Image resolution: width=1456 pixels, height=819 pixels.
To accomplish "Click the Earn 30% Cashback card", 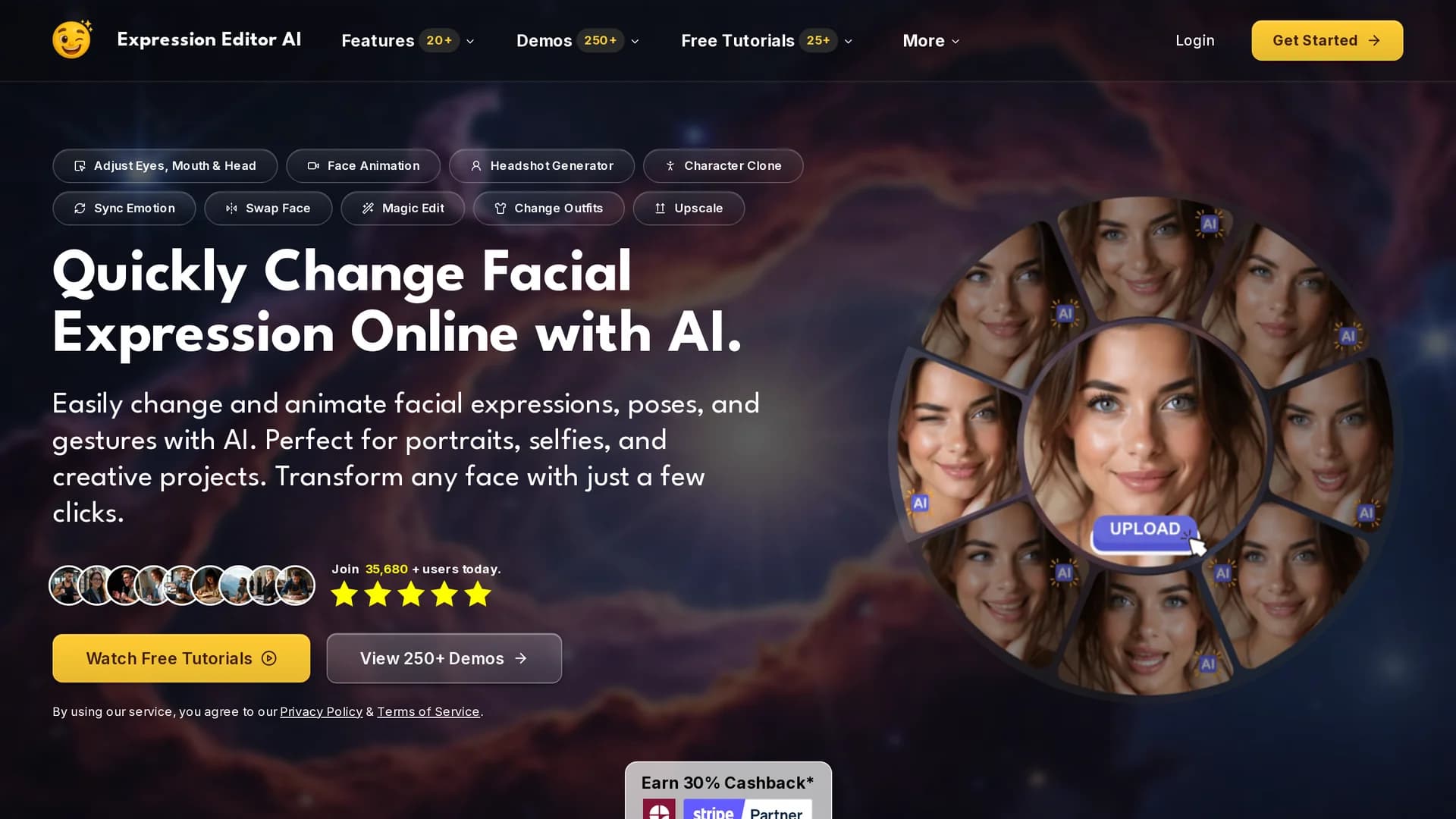I will [x=728, y=790].
